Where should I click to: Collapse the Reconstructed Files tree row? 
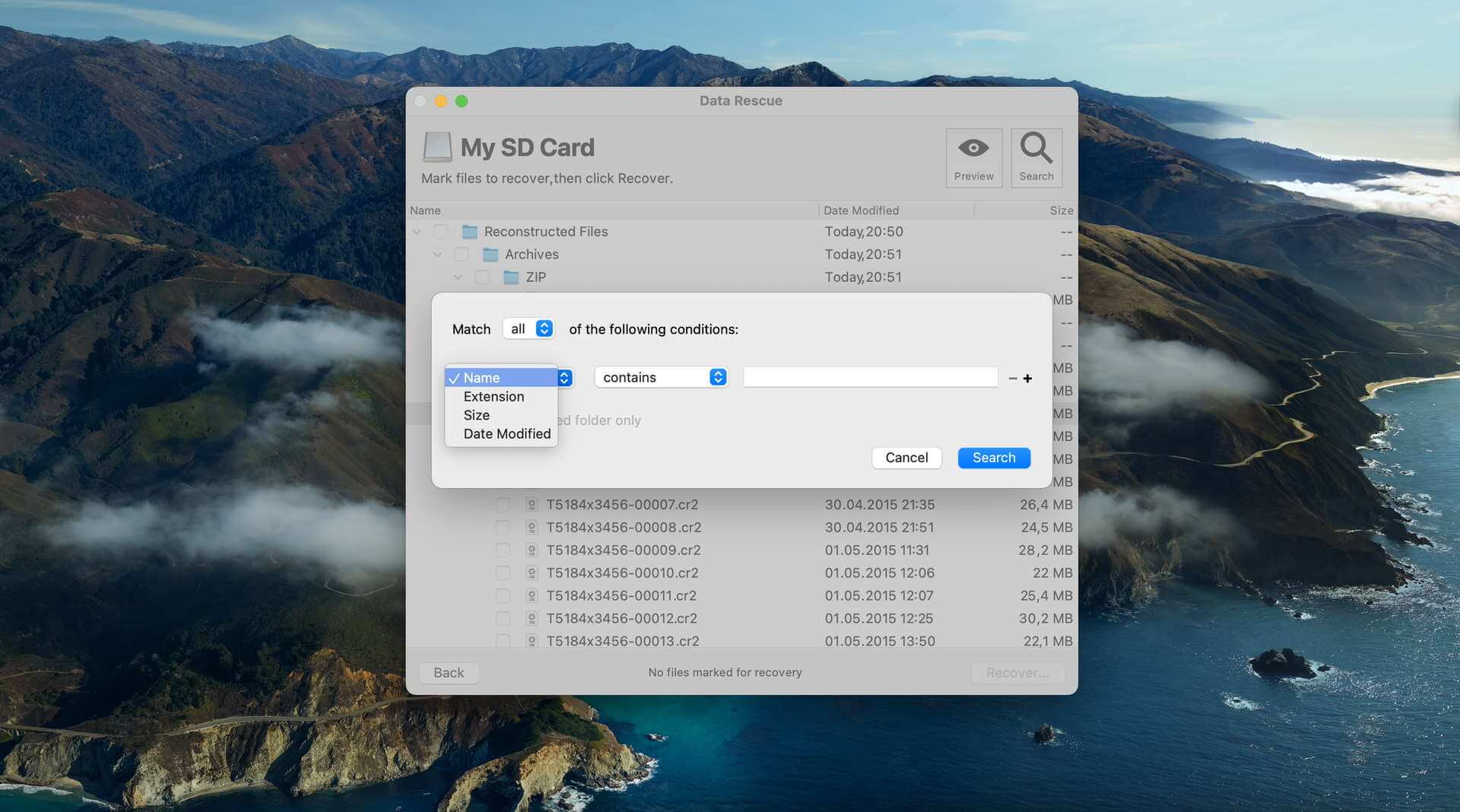417,232
